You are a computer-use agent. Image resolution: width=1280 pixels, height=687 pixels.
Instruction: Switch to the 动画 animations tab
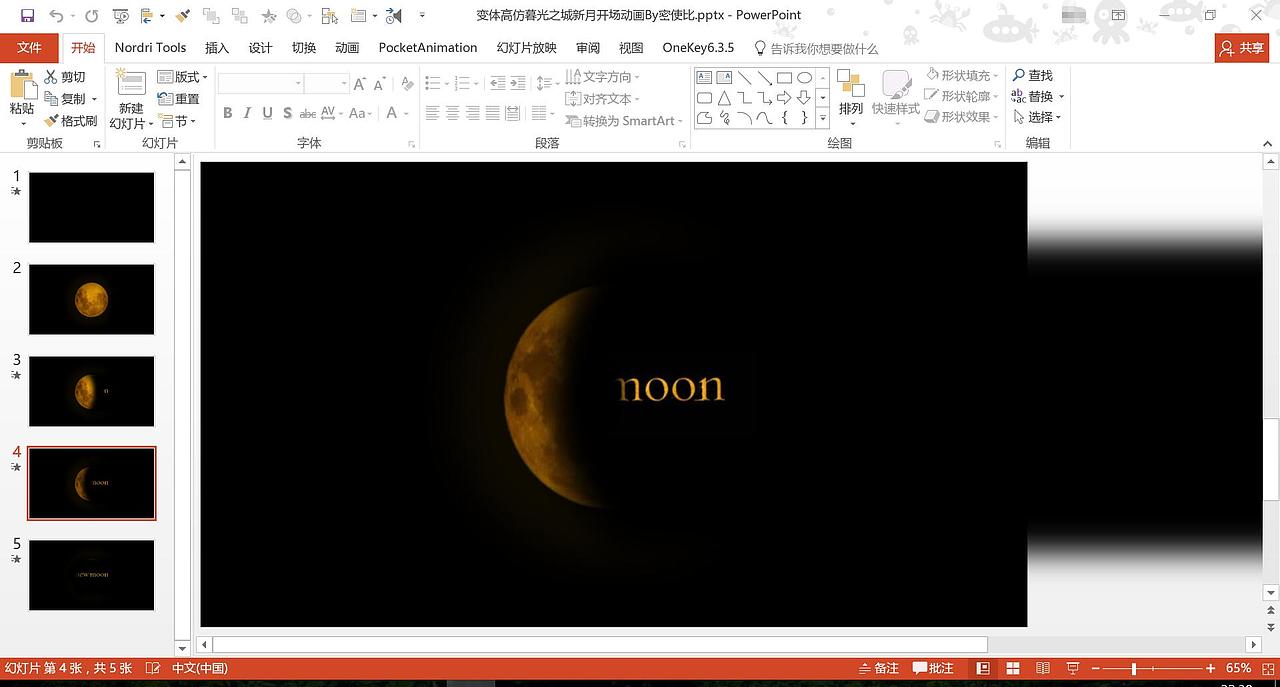coord(347,48)
